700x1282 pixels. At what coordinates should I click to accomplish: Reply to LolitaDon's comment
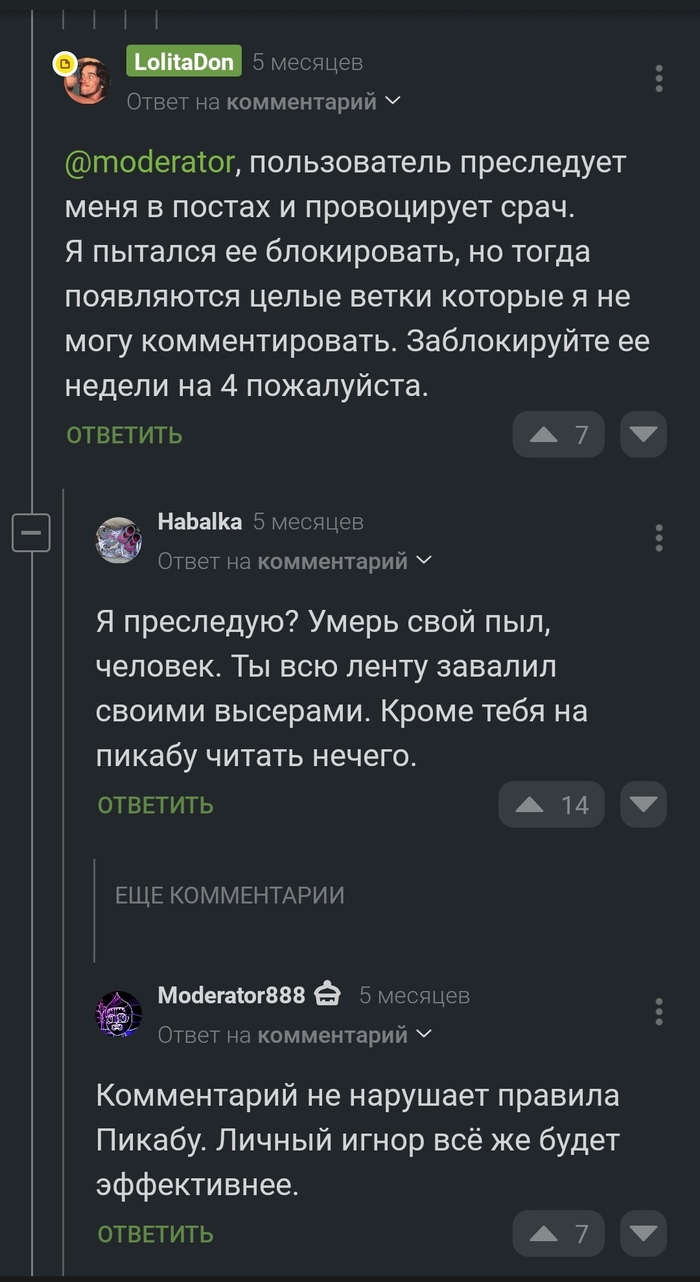click(124, 435)
